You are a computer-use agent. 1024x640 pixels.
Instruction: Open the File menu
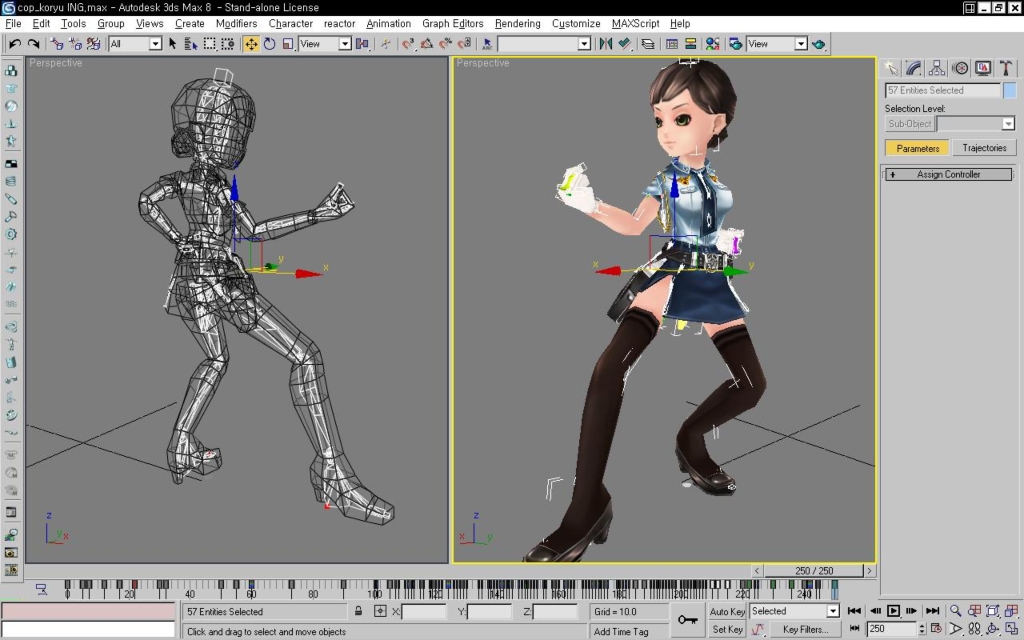pyautogui.click(x=13, y=24)
